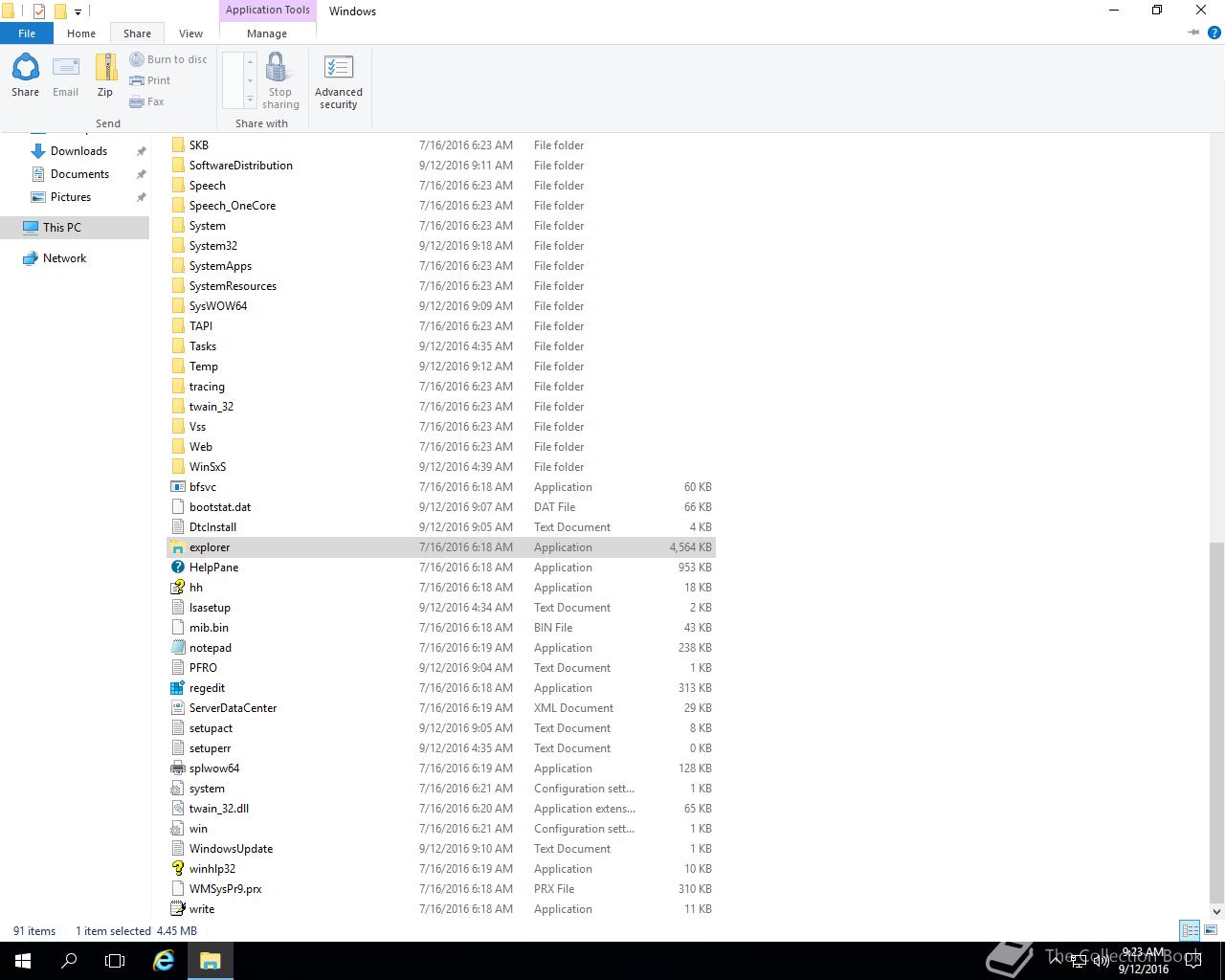1225x980 pixels.
Task: Select the System32 folder
Action: click(x=441, y=246)
